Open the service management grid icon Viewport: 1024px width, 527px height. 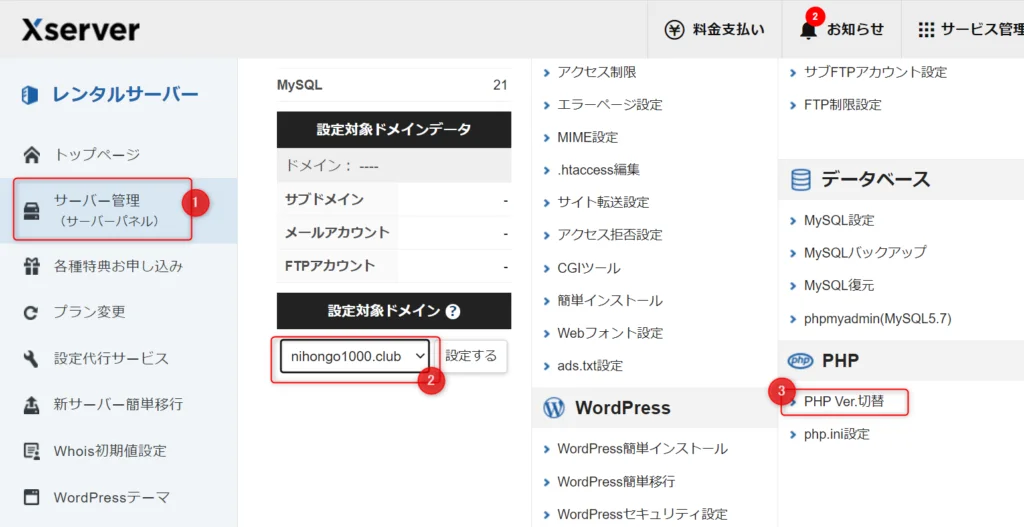click(x=926, y=29)
